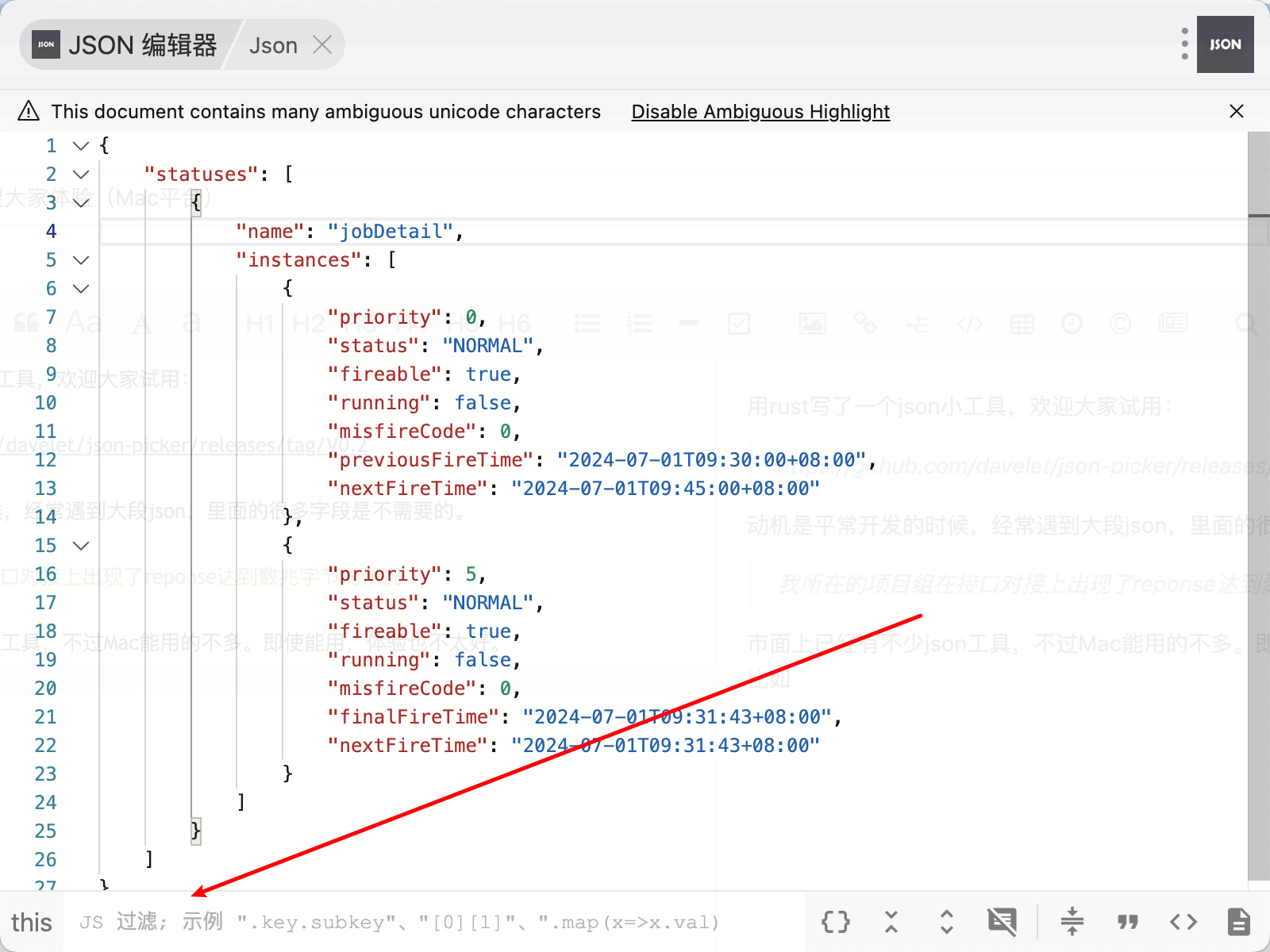Viewport: 1270px width, 952px height.
Task: Click line number 24 in the gutter
Action: [46, 803]
